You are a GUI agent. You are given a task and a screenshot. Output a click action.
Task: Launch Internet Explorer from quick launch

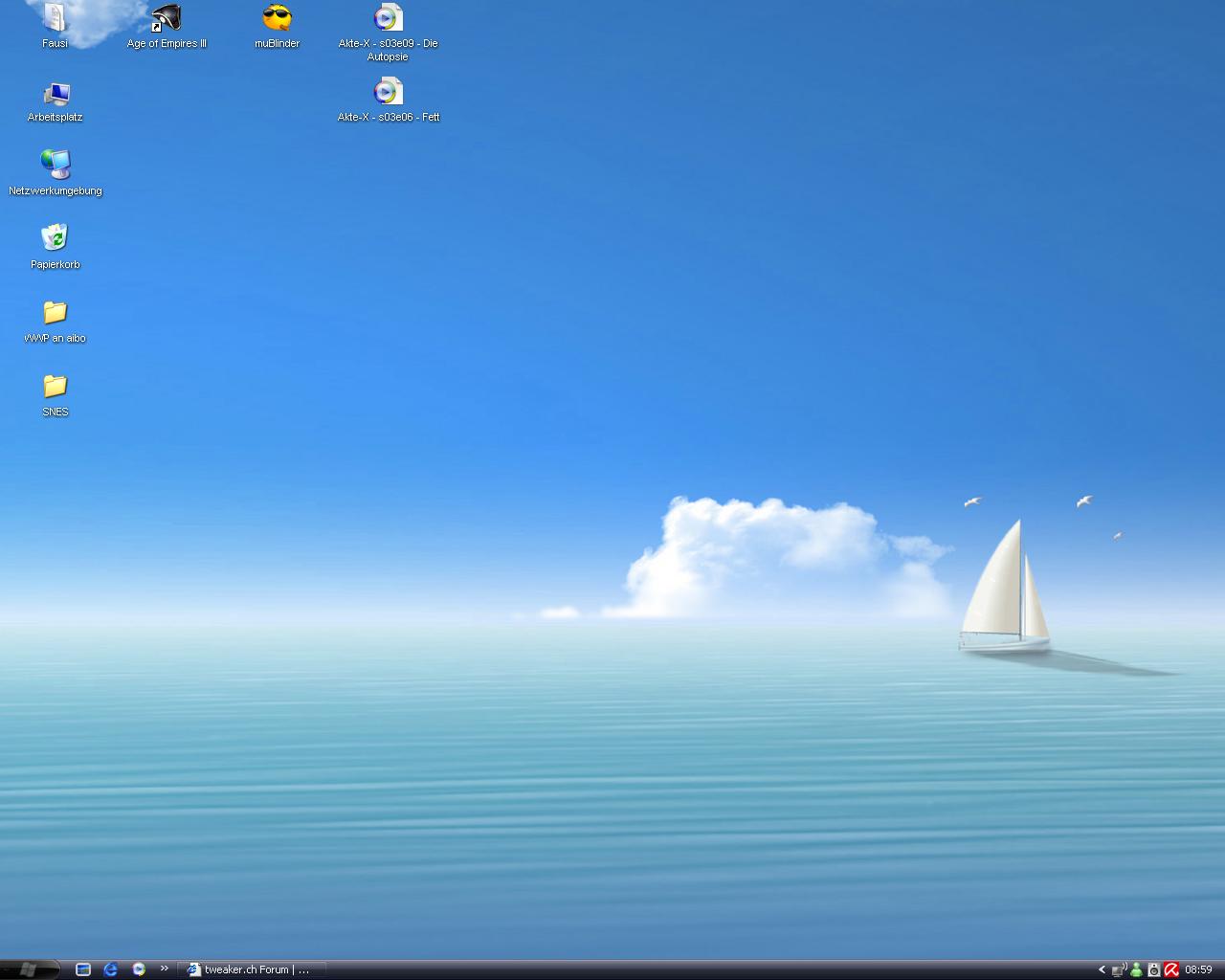click(111, 969)
